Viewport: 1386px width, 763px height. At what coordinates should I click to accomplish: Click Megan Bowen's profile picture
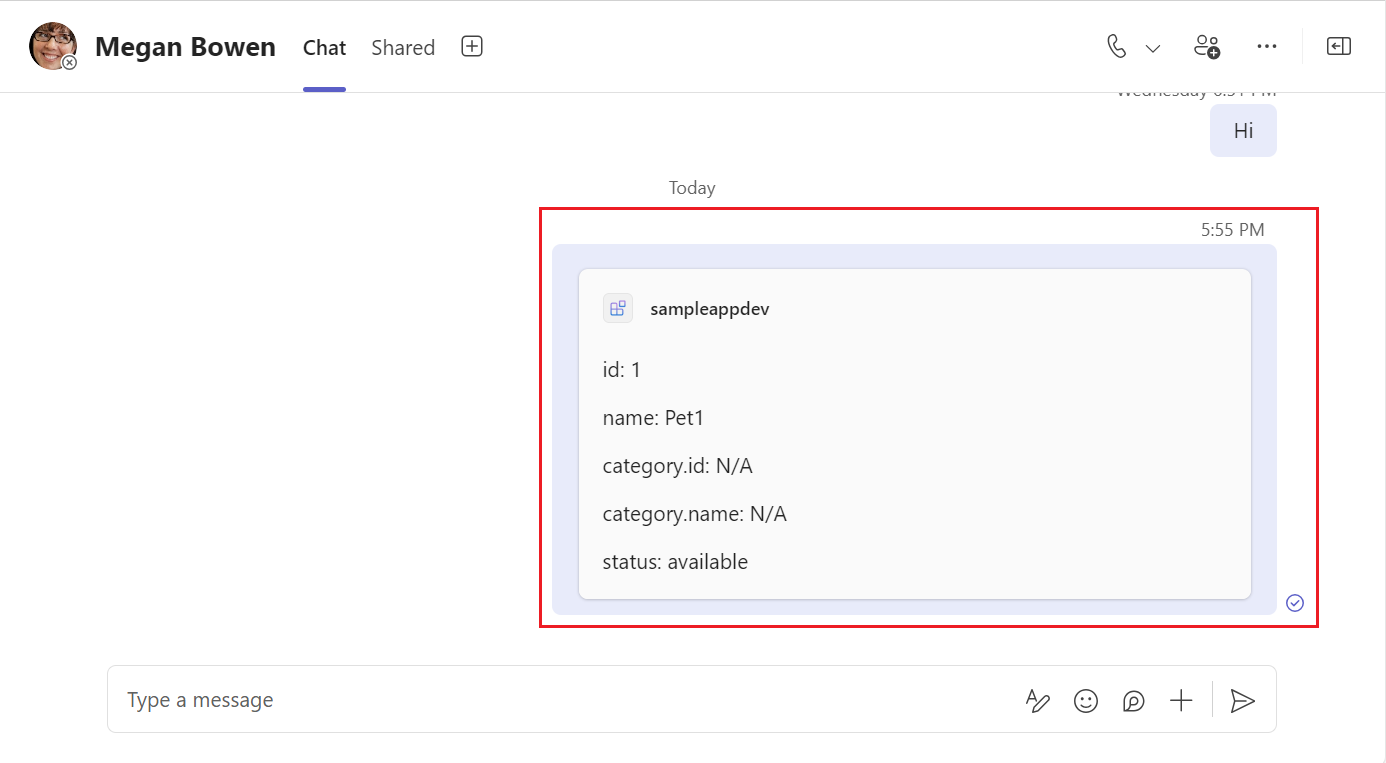point(53,46)
